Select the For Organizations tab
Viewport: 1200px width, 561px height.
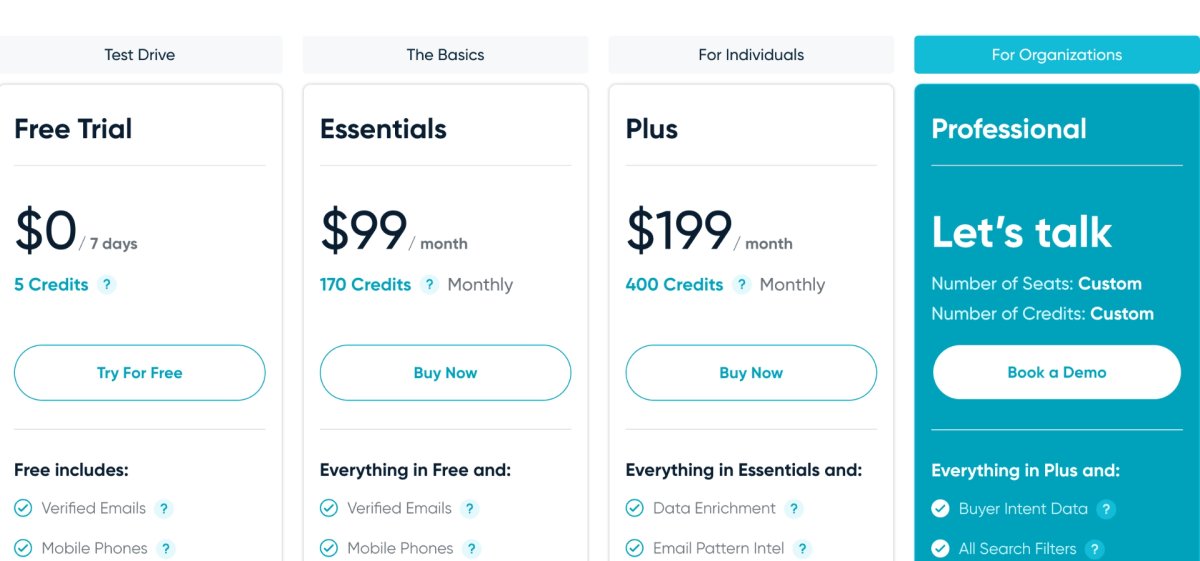[x=1057, y=55]
